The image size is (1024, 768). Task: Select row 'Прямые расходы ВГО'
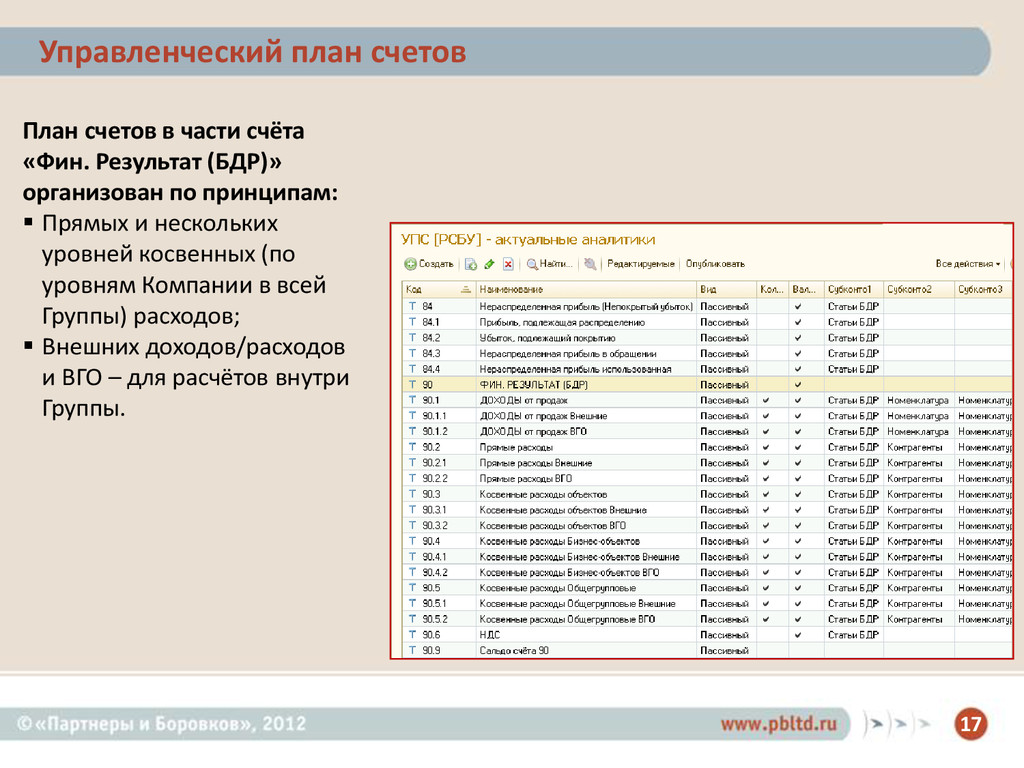click(x=707, y=479)
